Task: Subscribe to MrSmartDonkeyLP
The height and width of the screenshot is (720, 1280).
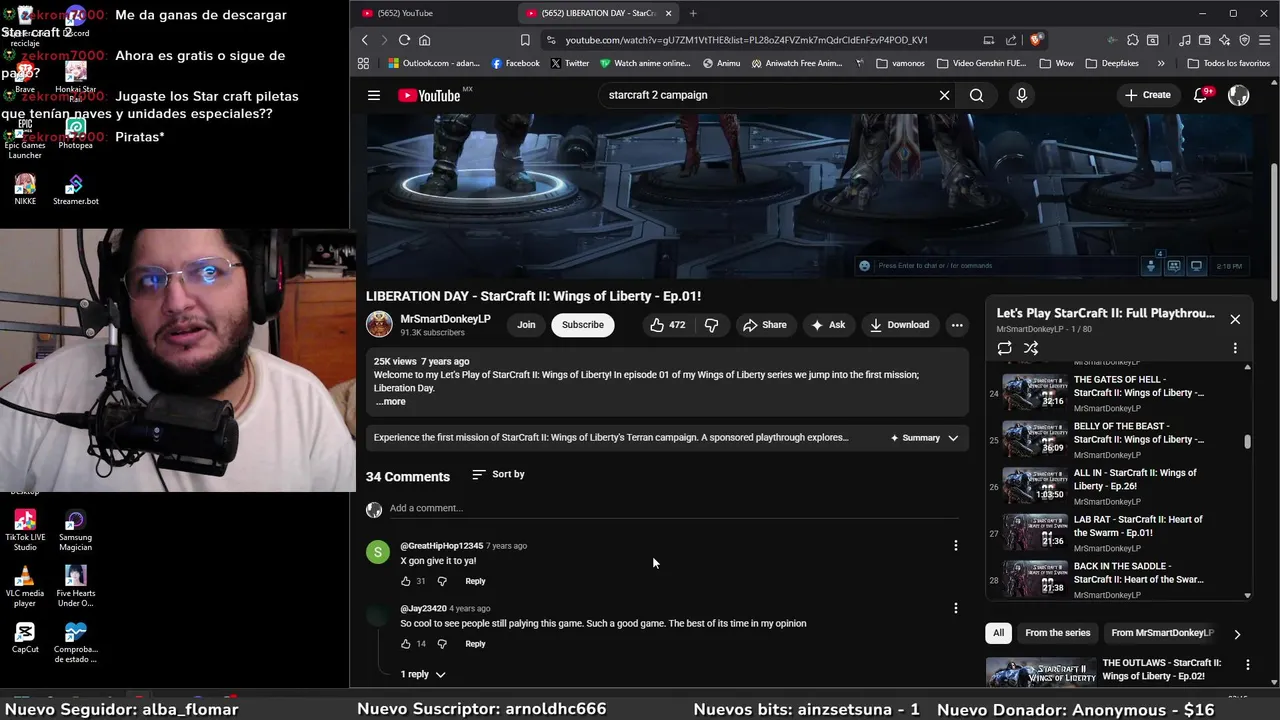Action: click(582, 325)
